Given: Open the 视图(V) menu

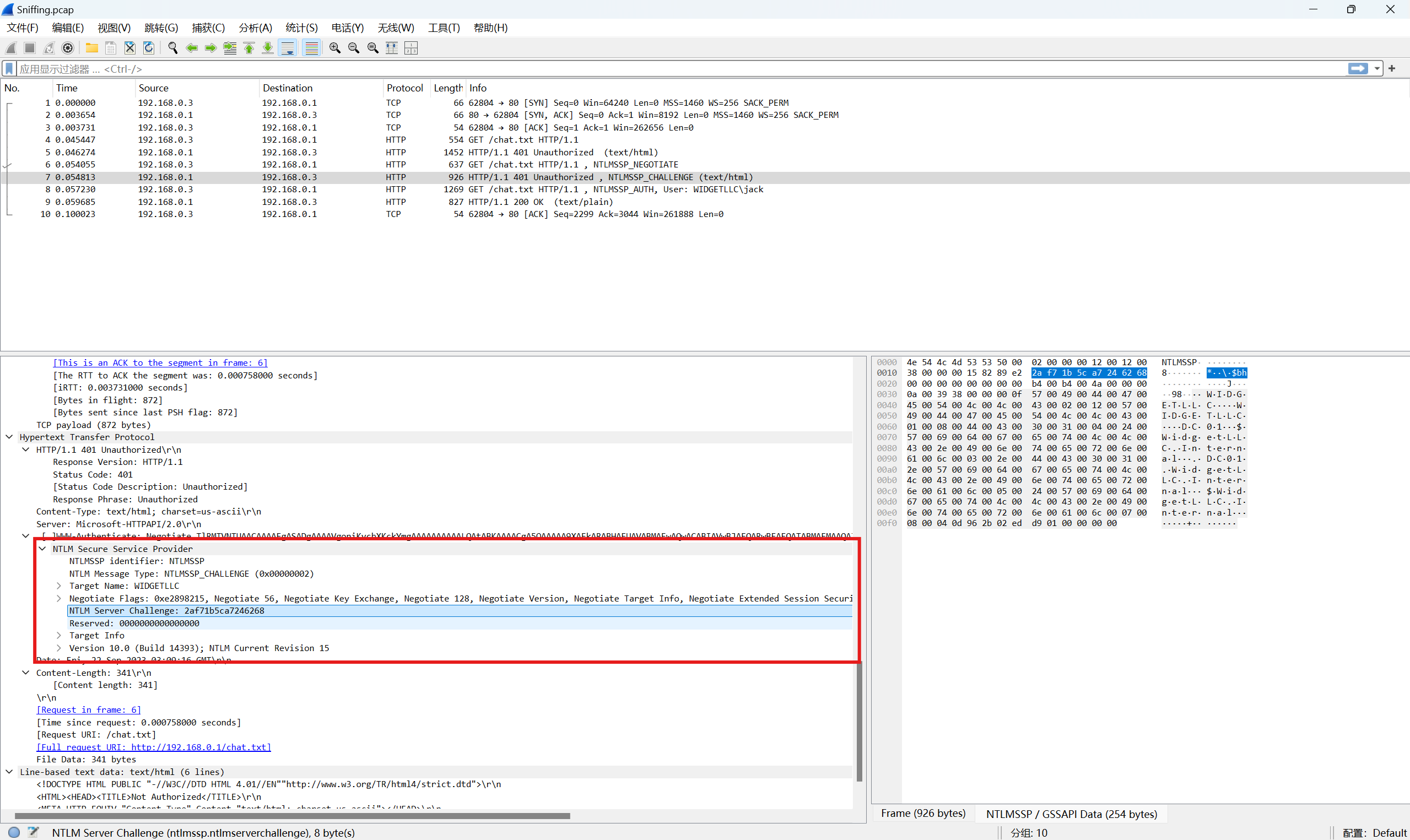Looking at the screenshot, I should coord(114,28).
